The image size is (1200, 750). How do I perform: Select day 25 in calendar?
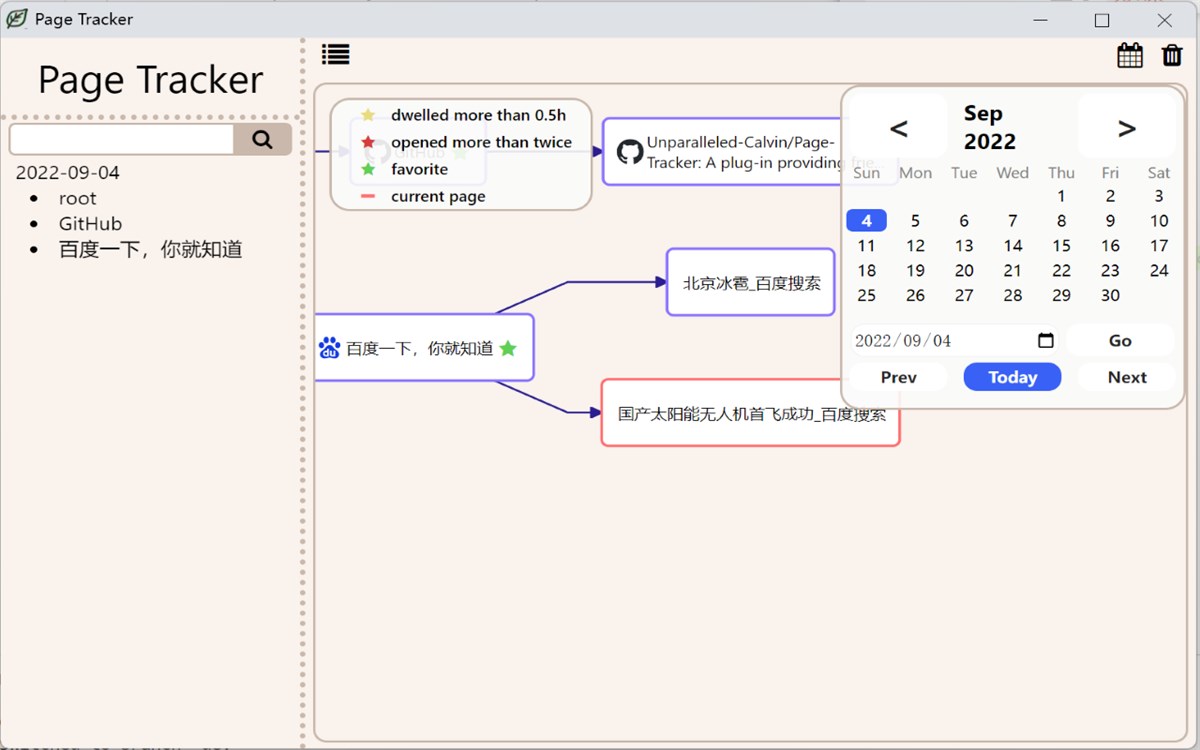tap(867, 296)
